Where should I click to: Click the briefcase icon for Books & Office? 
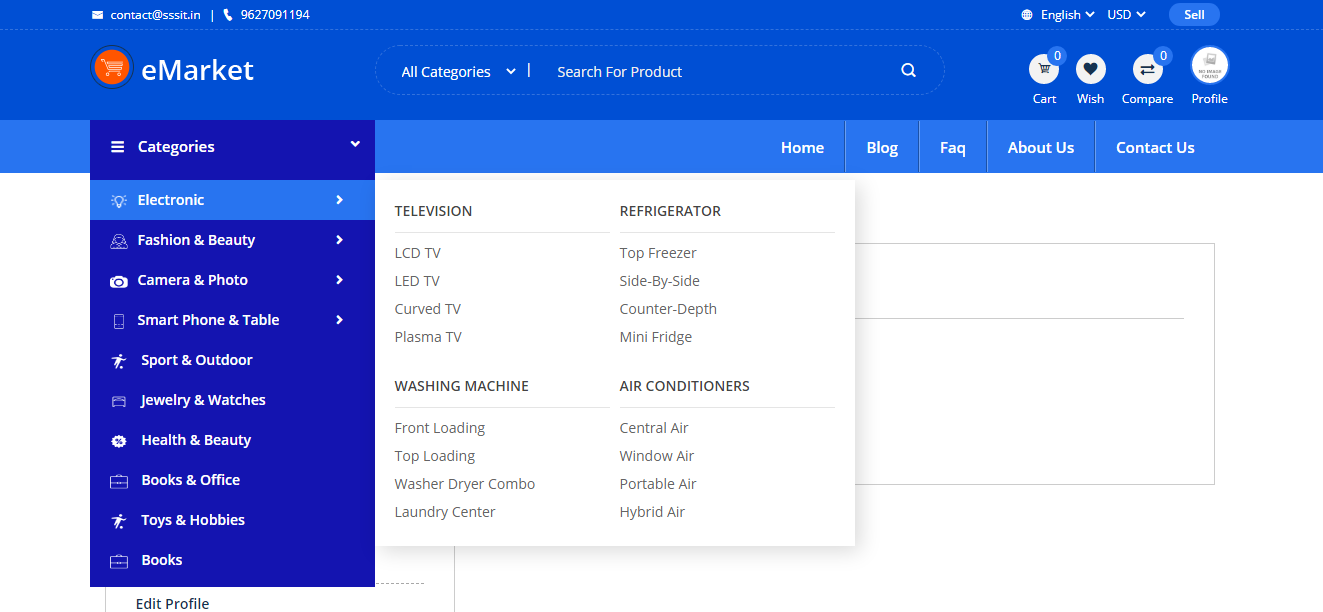pyautogui.click(x=119, y=481)
